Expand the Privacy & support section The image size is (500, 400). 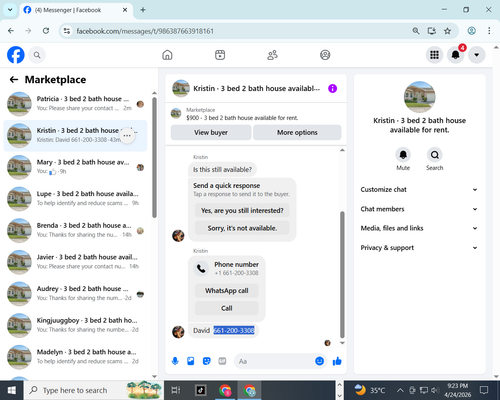419,248
